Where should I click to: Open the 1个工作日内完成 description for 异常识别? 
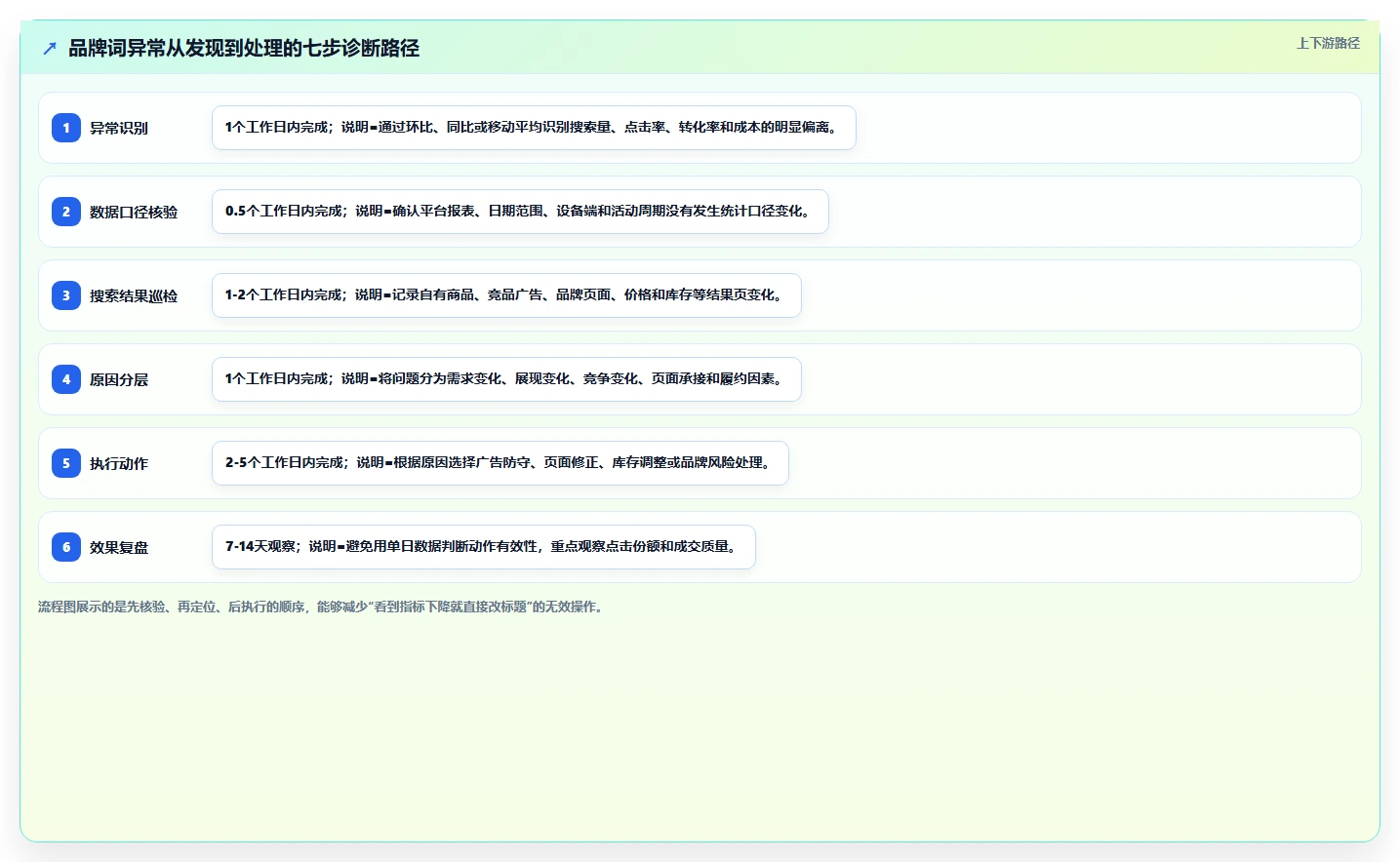coord(534,128)
